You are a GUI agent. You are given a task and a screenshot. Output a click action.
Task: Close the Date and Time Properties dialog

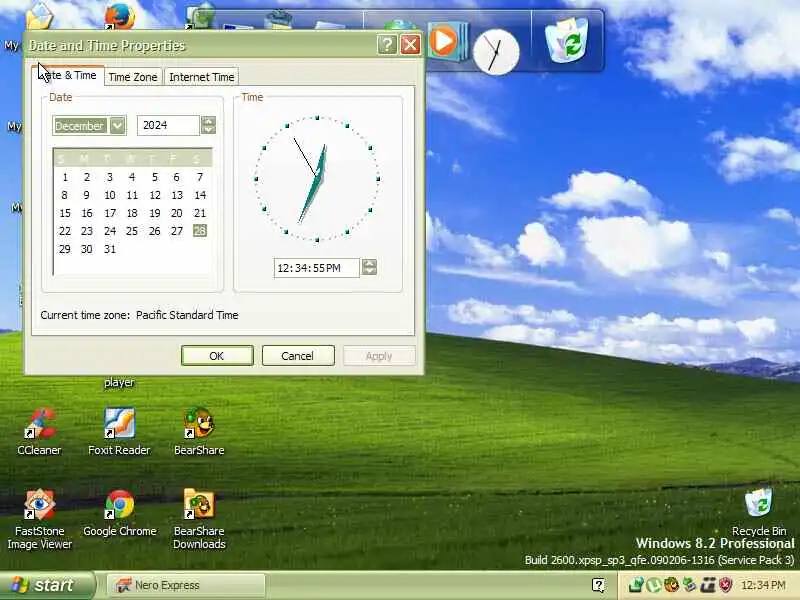pos(411,45)
